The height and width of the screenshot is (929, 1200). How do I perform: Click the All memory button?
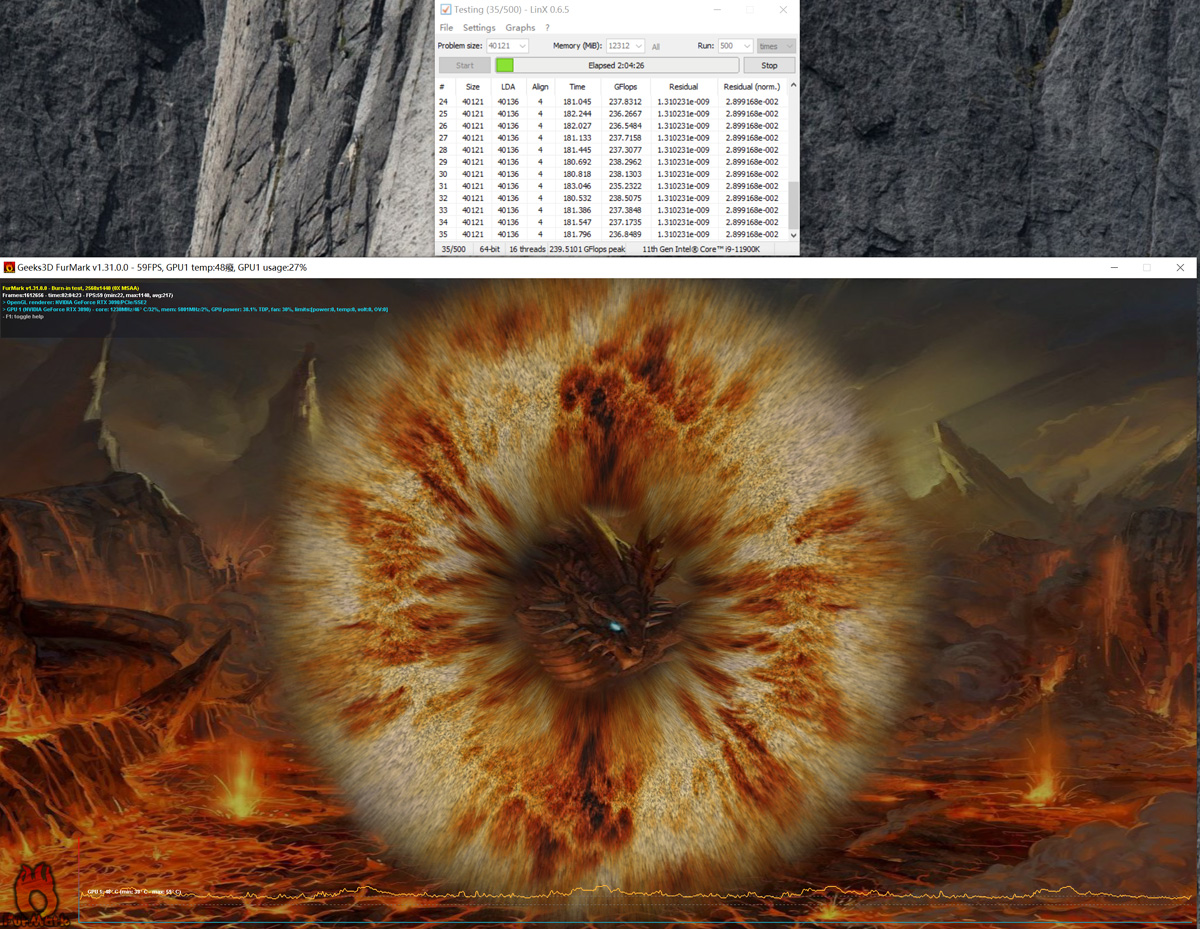656,47
